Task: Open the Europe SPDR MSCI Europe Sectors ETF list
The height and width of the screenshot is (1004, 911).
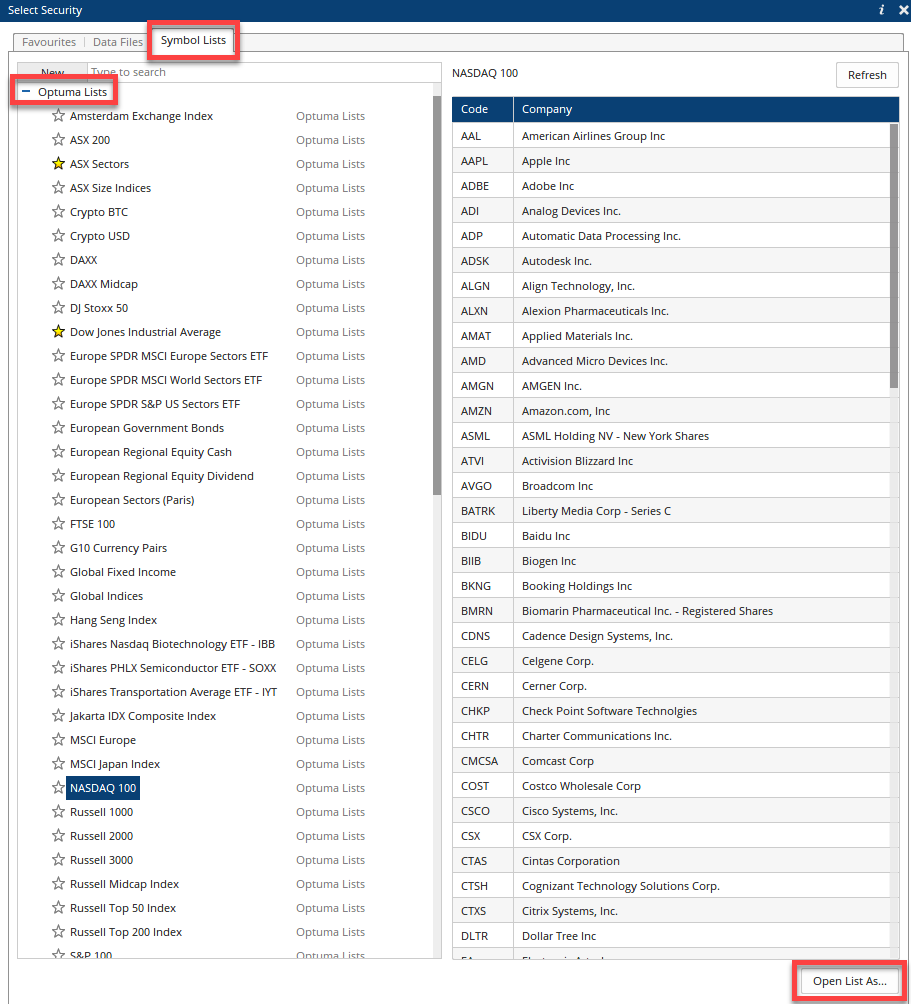Action: [169, 356]
